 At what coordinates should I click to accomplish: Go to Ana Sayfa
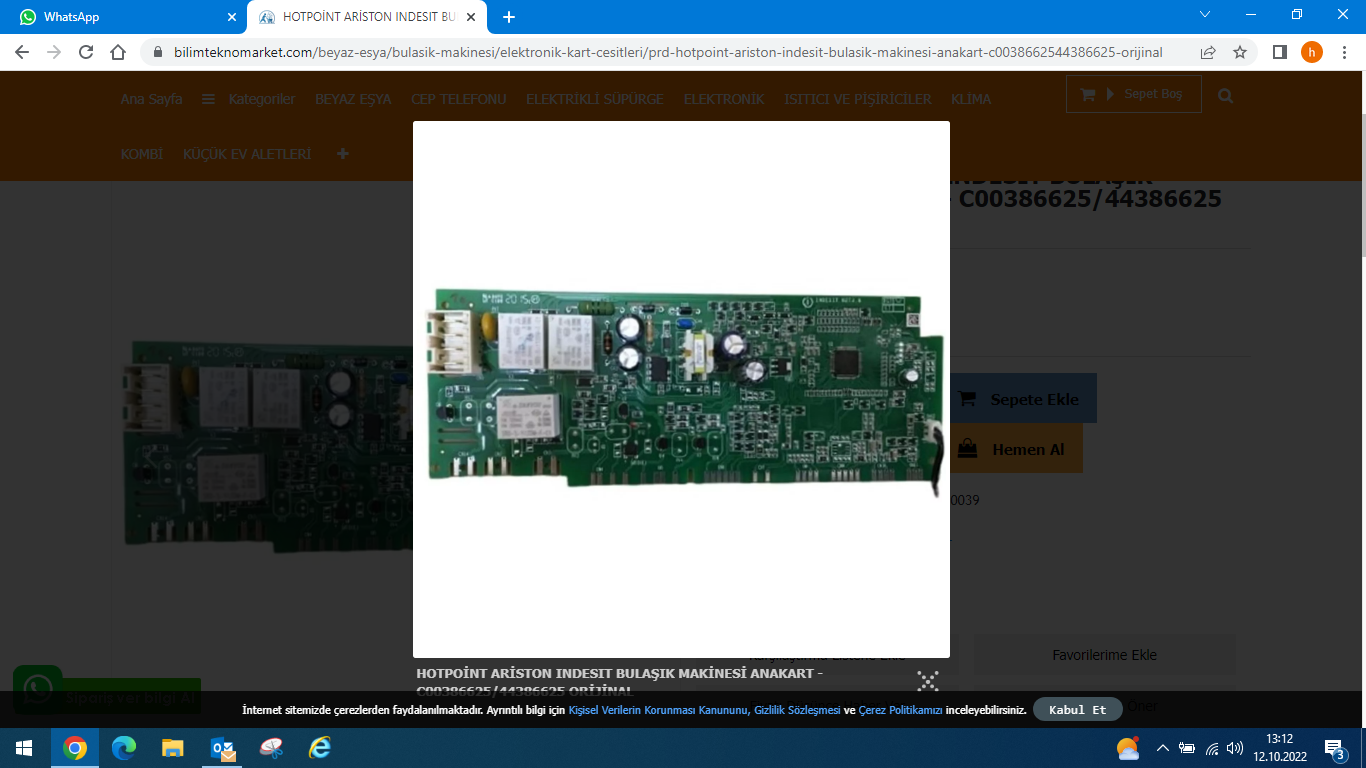[151, 99]
